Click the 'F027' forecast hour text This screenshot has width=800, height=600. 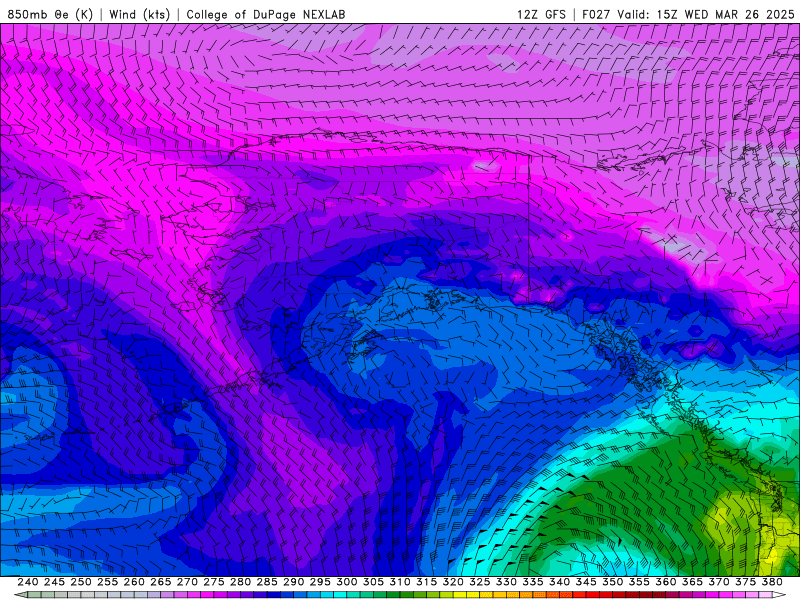click(596, 14)
